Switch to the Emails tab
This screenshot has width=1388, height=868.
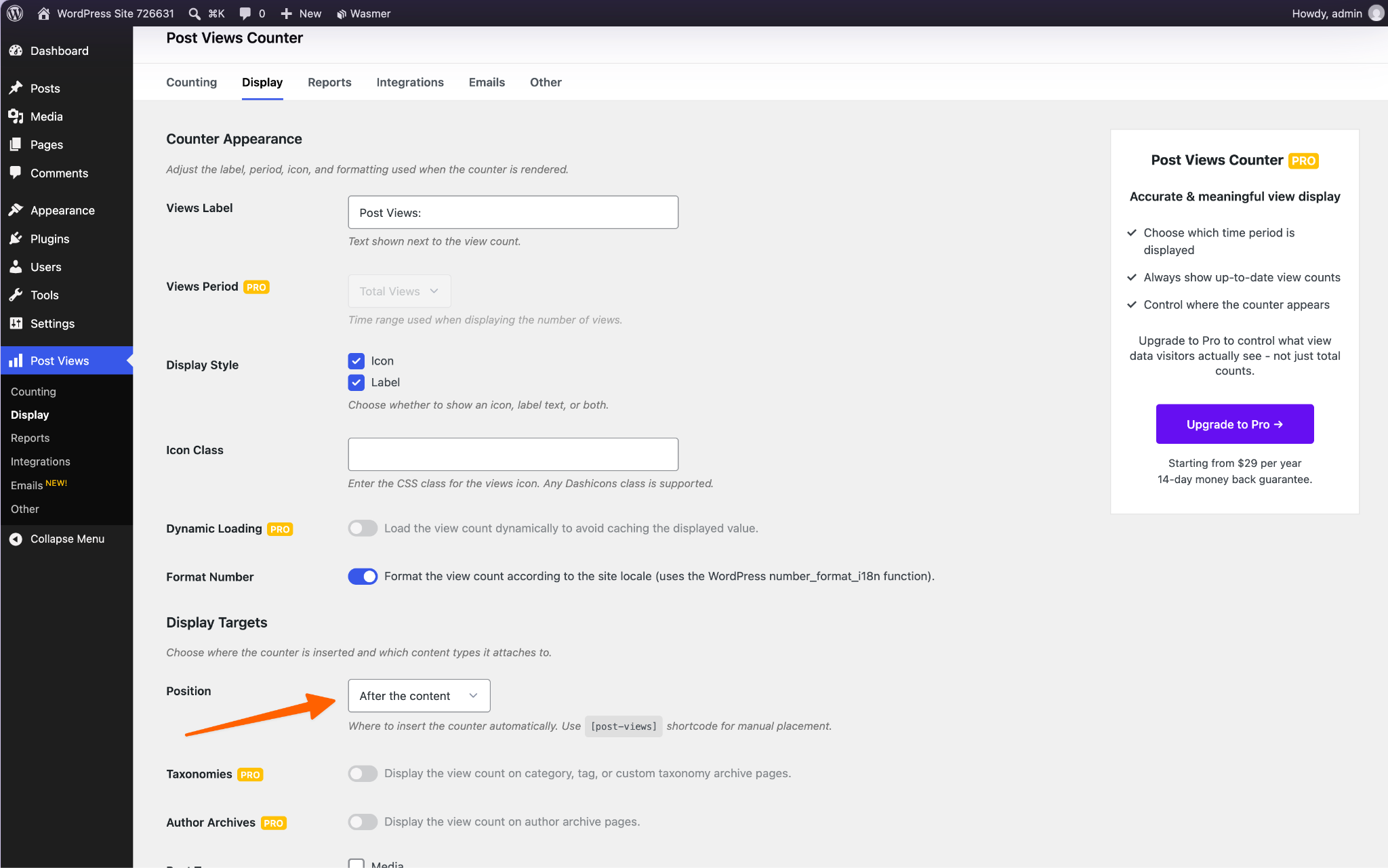pos(487,82)
